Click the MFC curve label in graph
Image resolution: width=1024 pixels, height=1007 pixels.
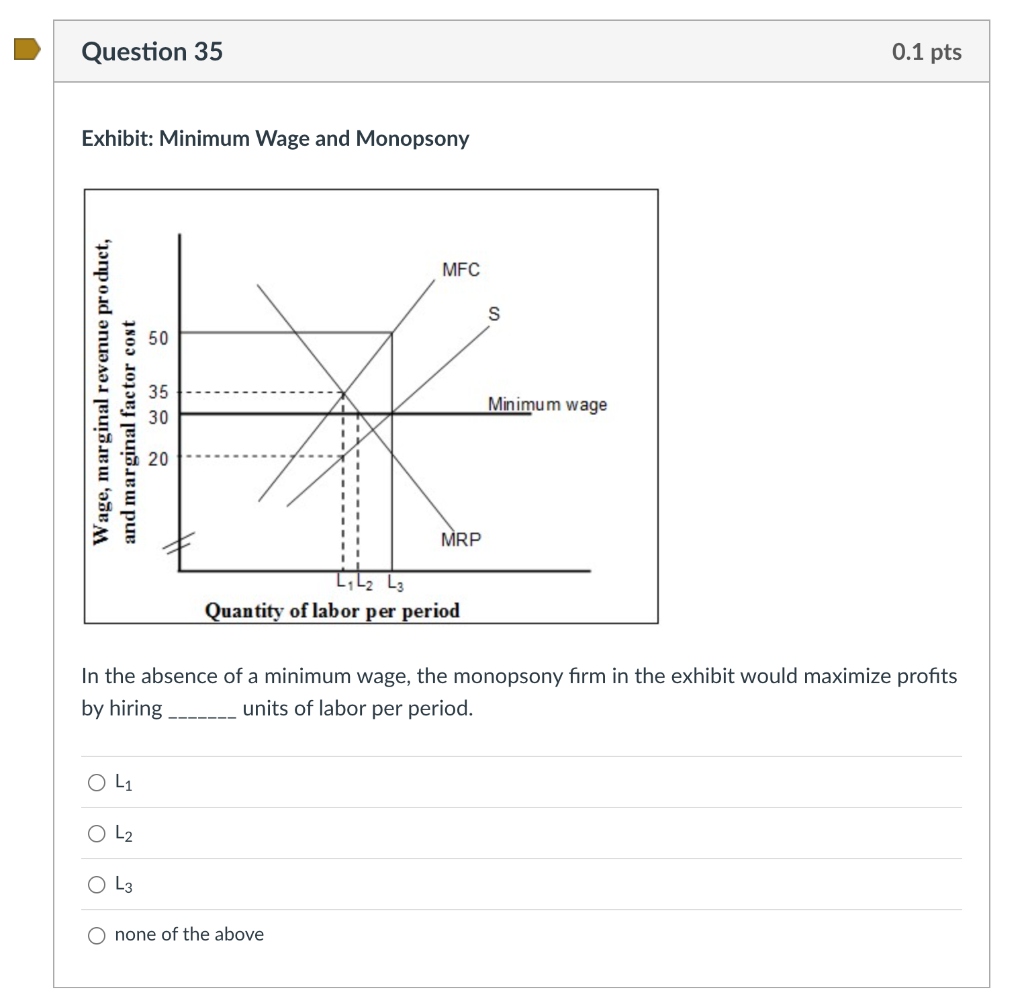click(x=460, y=270)
